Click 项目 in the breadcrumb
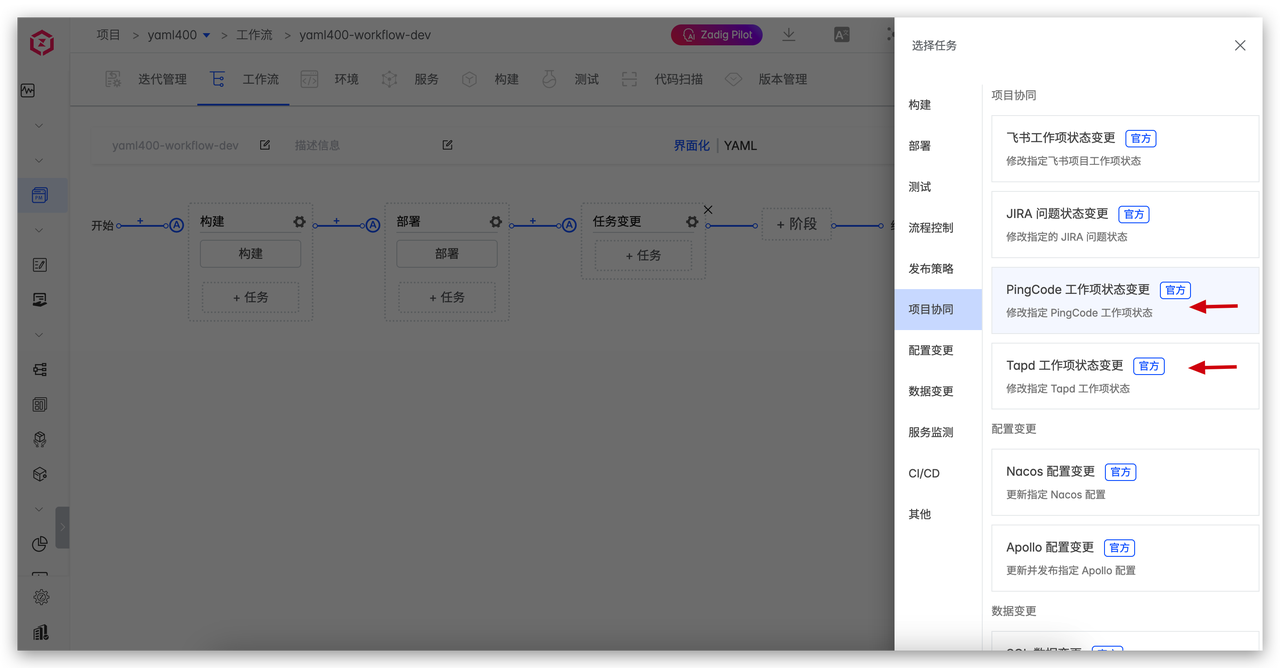 click(109, 35)
